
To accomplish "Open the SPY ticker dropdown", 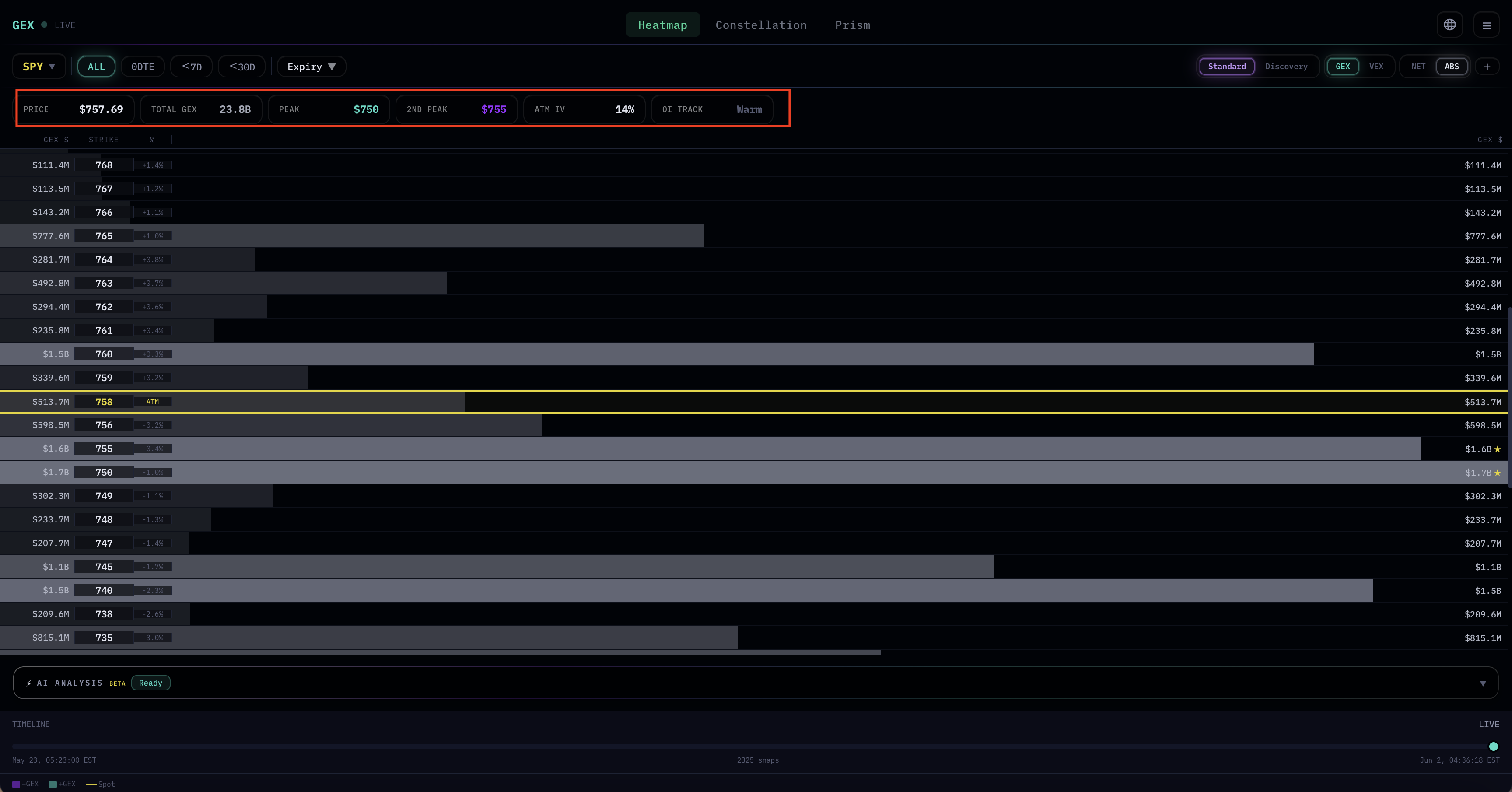I will (x=39, y=67).
